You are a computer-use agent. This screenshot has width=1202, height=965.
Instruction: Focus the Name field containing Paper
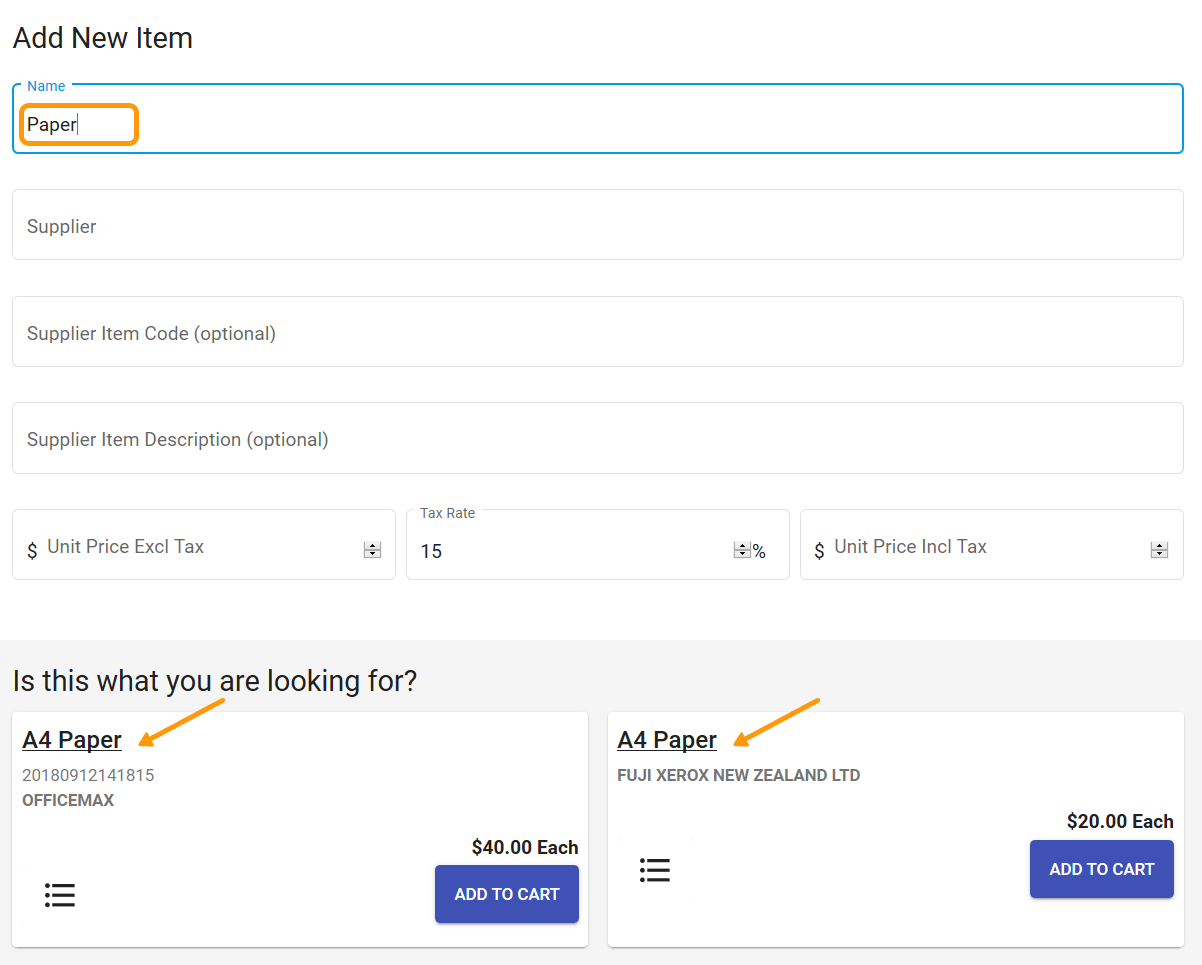point(600,125)
